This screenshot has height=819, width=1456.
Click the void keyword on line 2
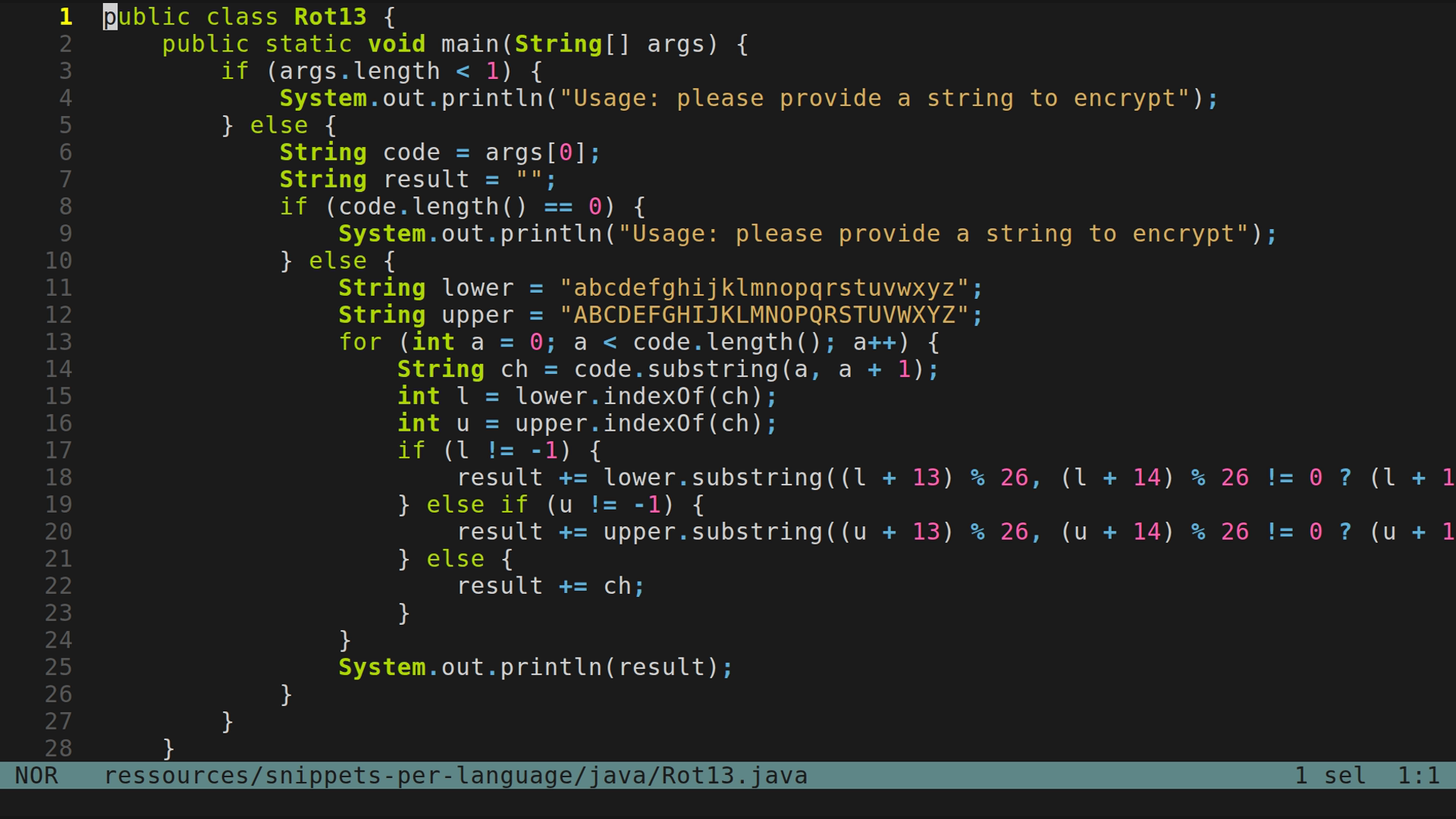click(x=397, y=43)
